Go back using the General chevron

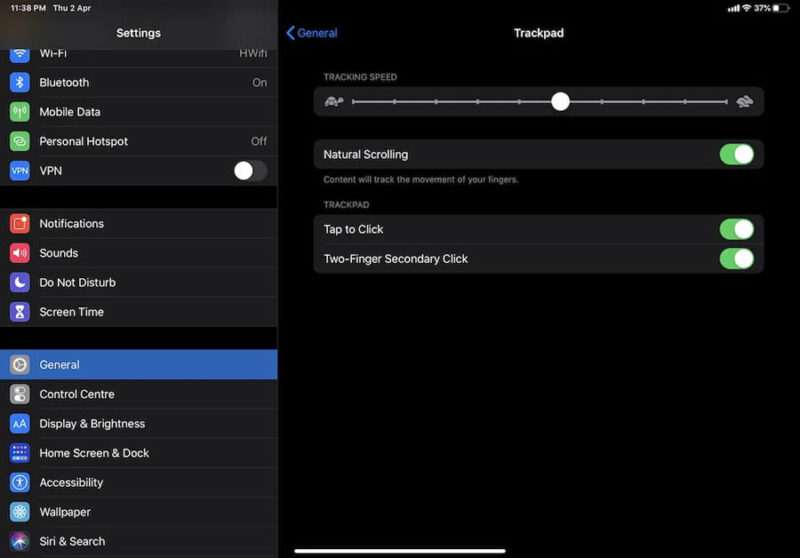click(x=312, y=33)
